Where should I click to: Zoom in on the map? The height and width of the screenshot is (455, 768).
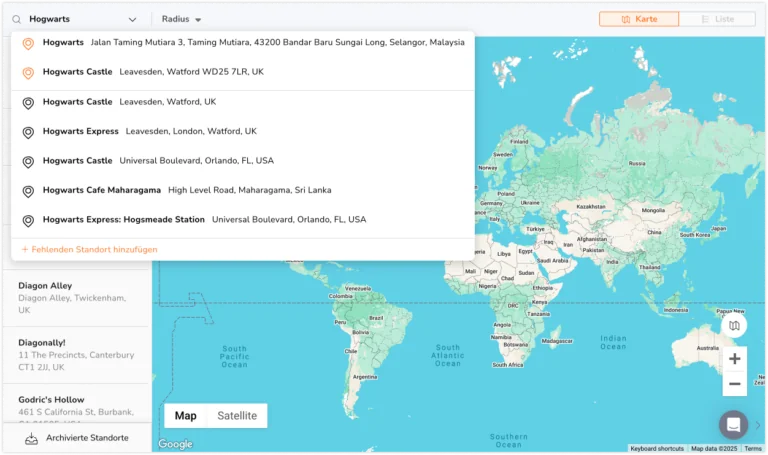click(x=735, y=359)
